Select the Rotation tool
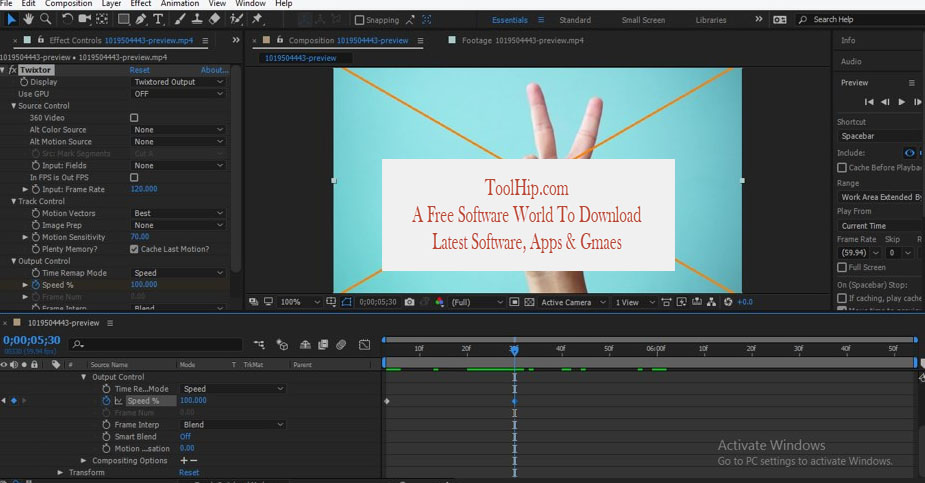 [x=67, y=19]
